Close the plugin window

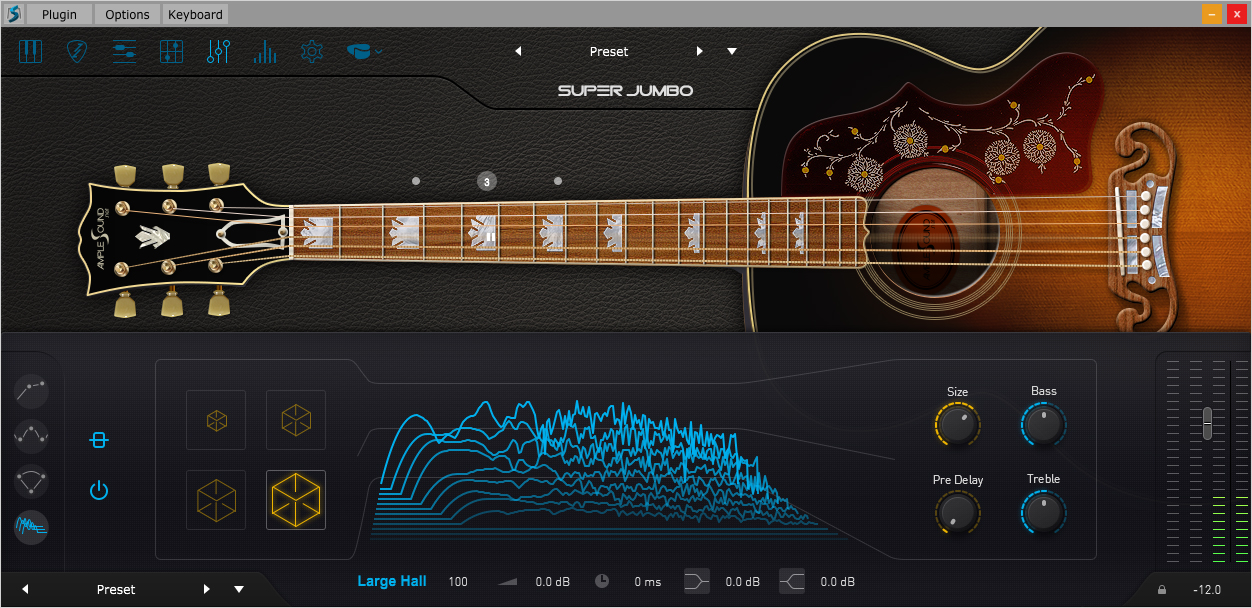(1235, 13)
